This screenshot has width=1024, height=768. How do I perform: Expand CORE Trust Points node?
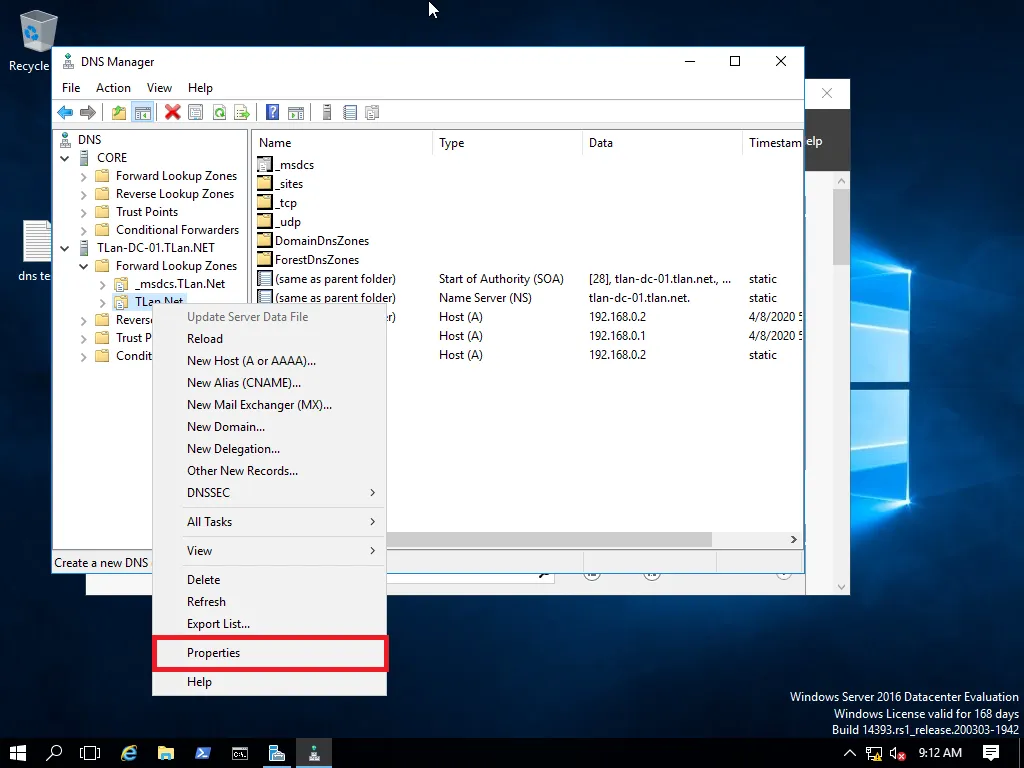point(84,212)
